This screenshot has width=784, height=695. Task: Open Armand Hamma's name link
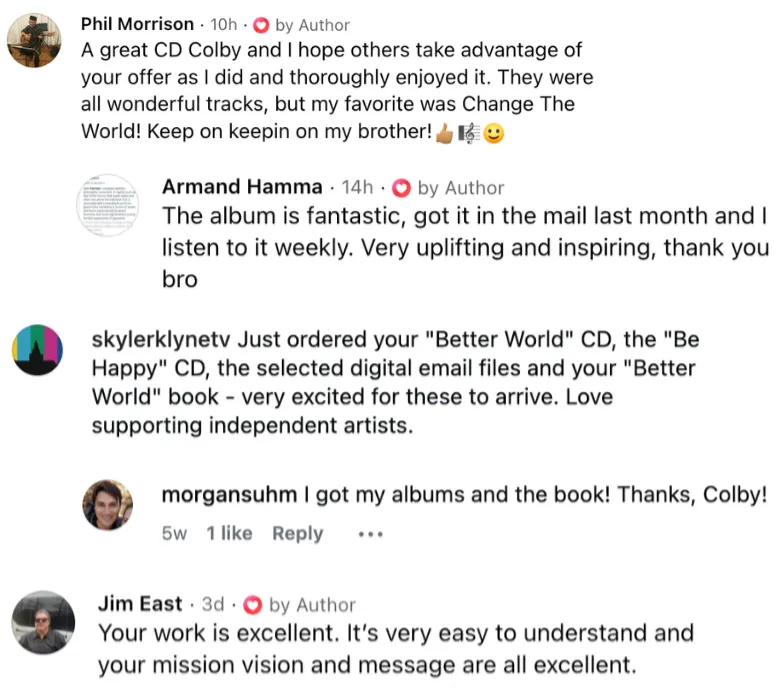(242, 186)
